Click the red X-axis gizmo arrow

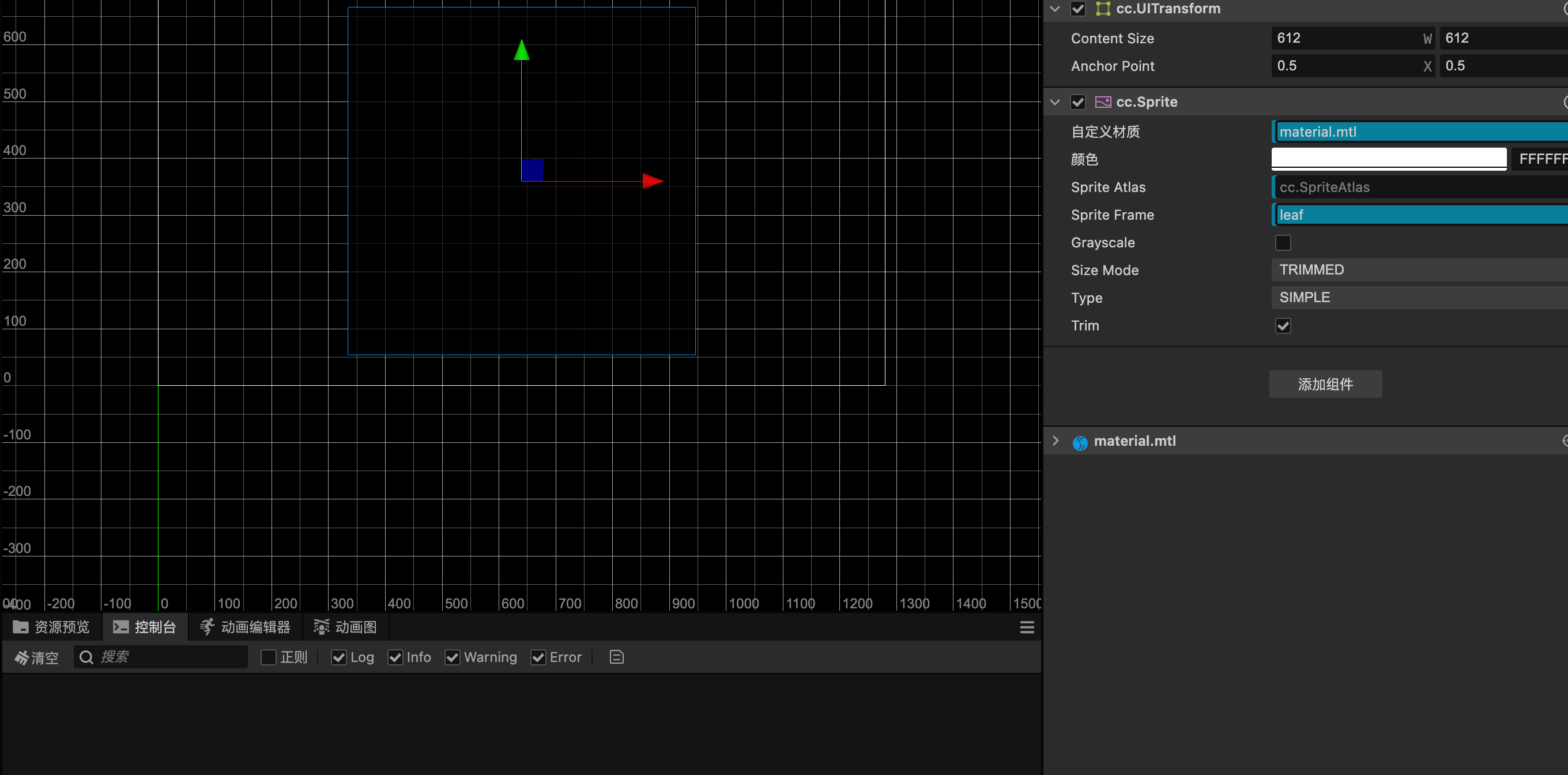[652, 181]
